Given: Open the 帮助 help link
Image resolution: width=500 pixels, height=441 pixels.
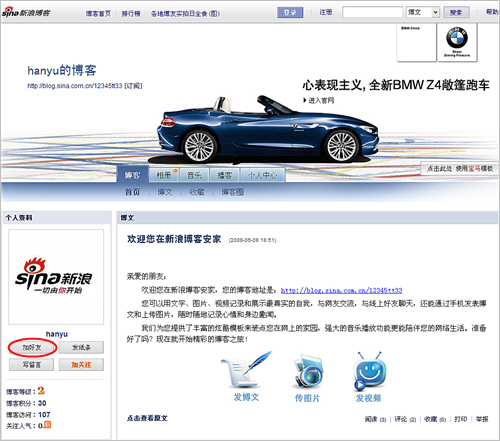Looking at the screenshot, I should click(492, 12).
